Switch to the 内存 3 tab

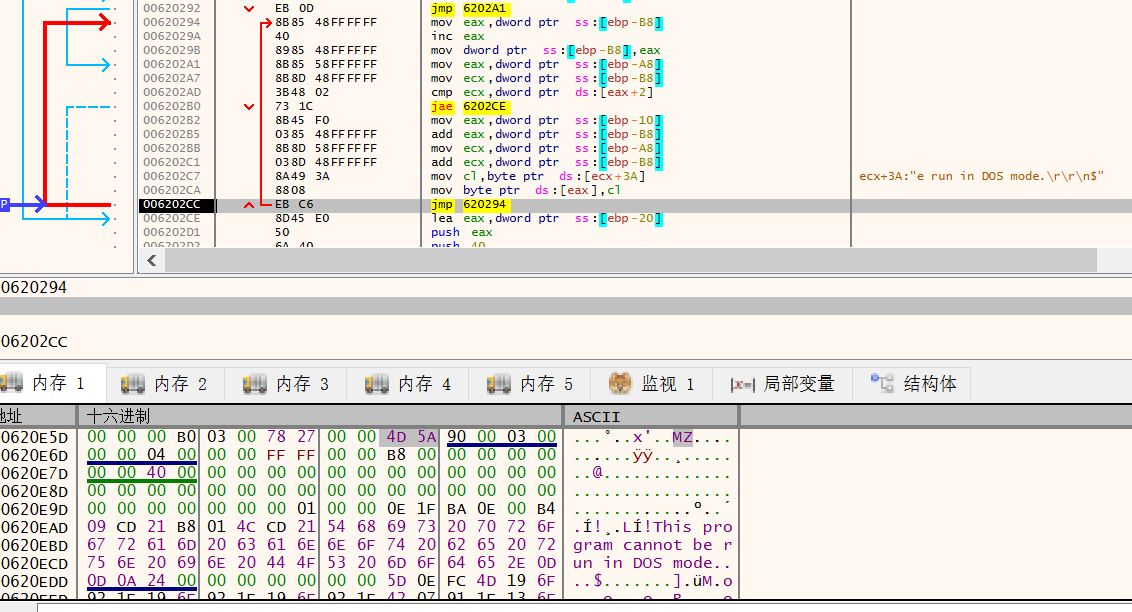[287, 383]
